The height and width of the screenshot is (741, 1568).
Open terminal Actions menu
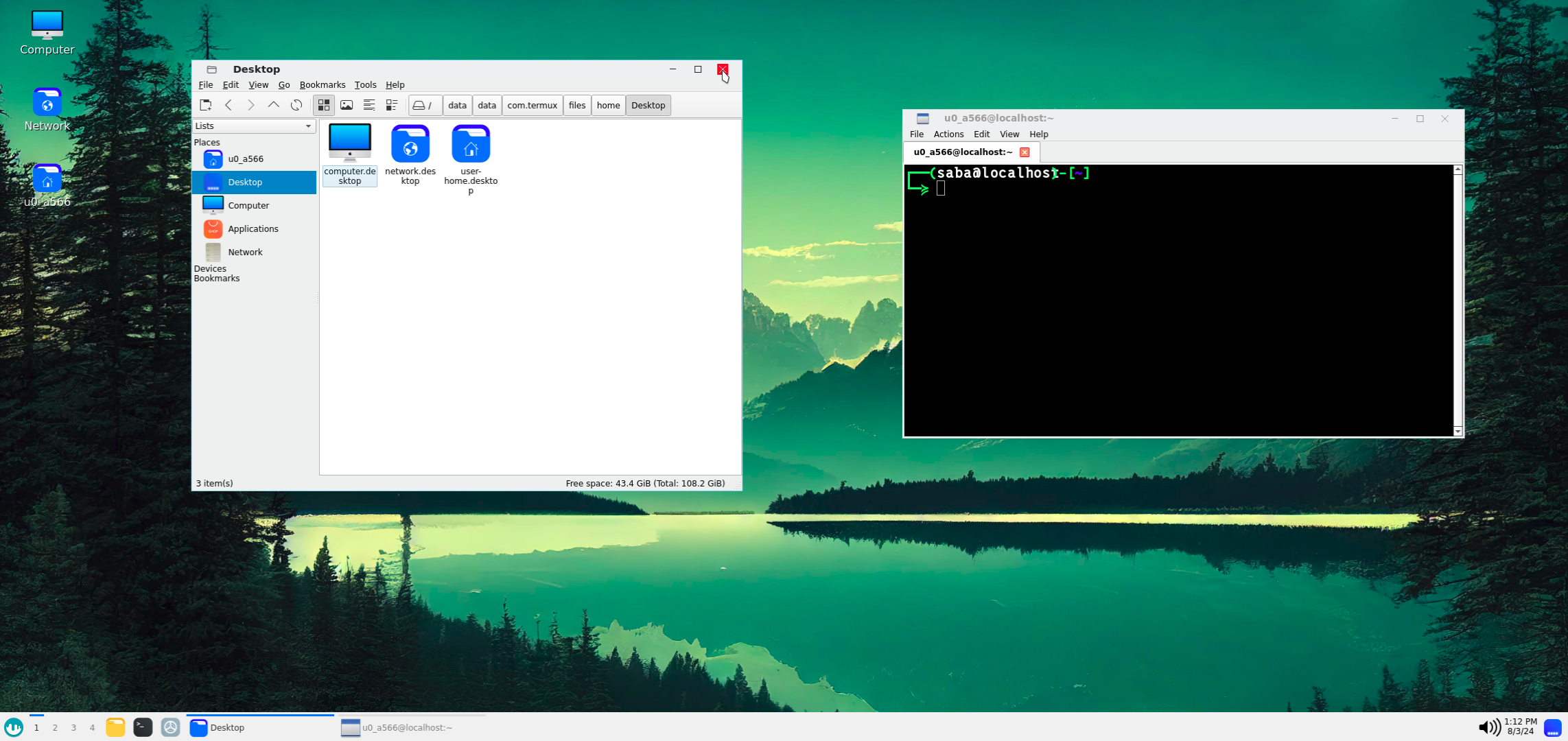click(948, 134)
